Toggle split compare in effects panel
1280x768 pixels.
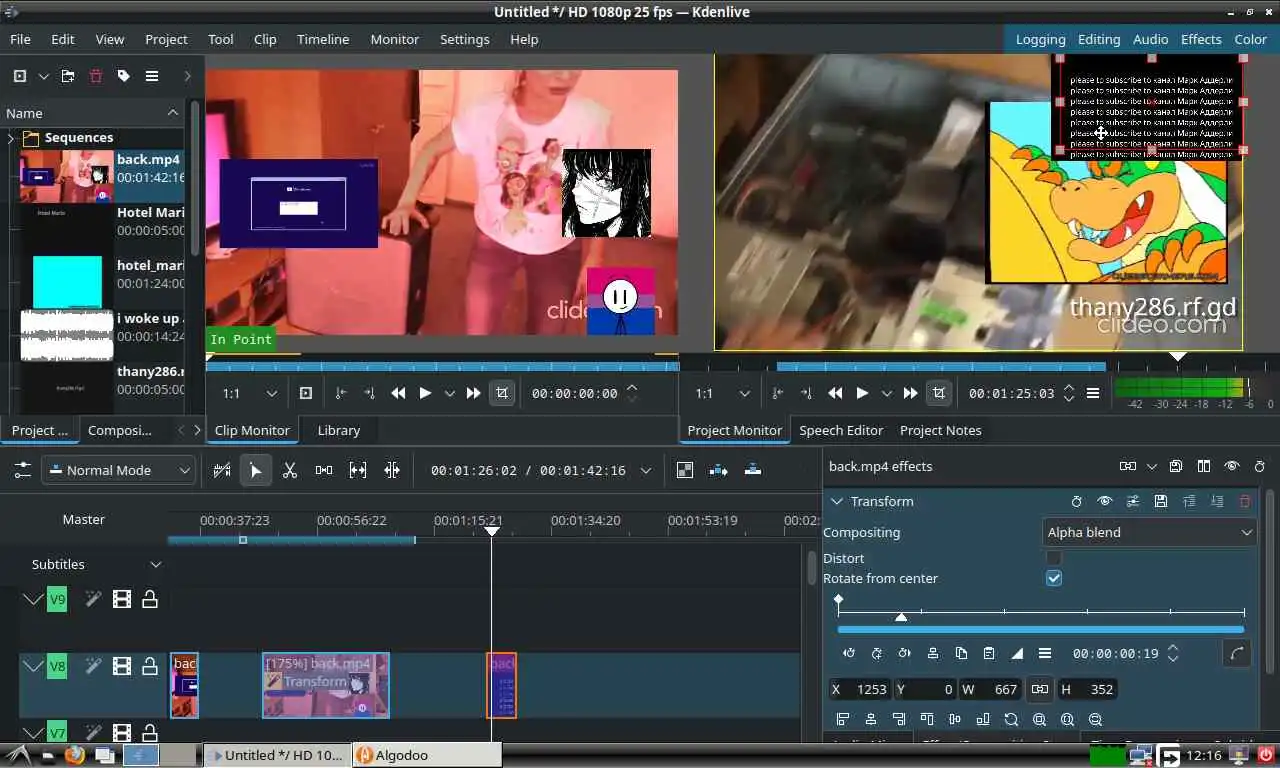tap(1204, 466)
